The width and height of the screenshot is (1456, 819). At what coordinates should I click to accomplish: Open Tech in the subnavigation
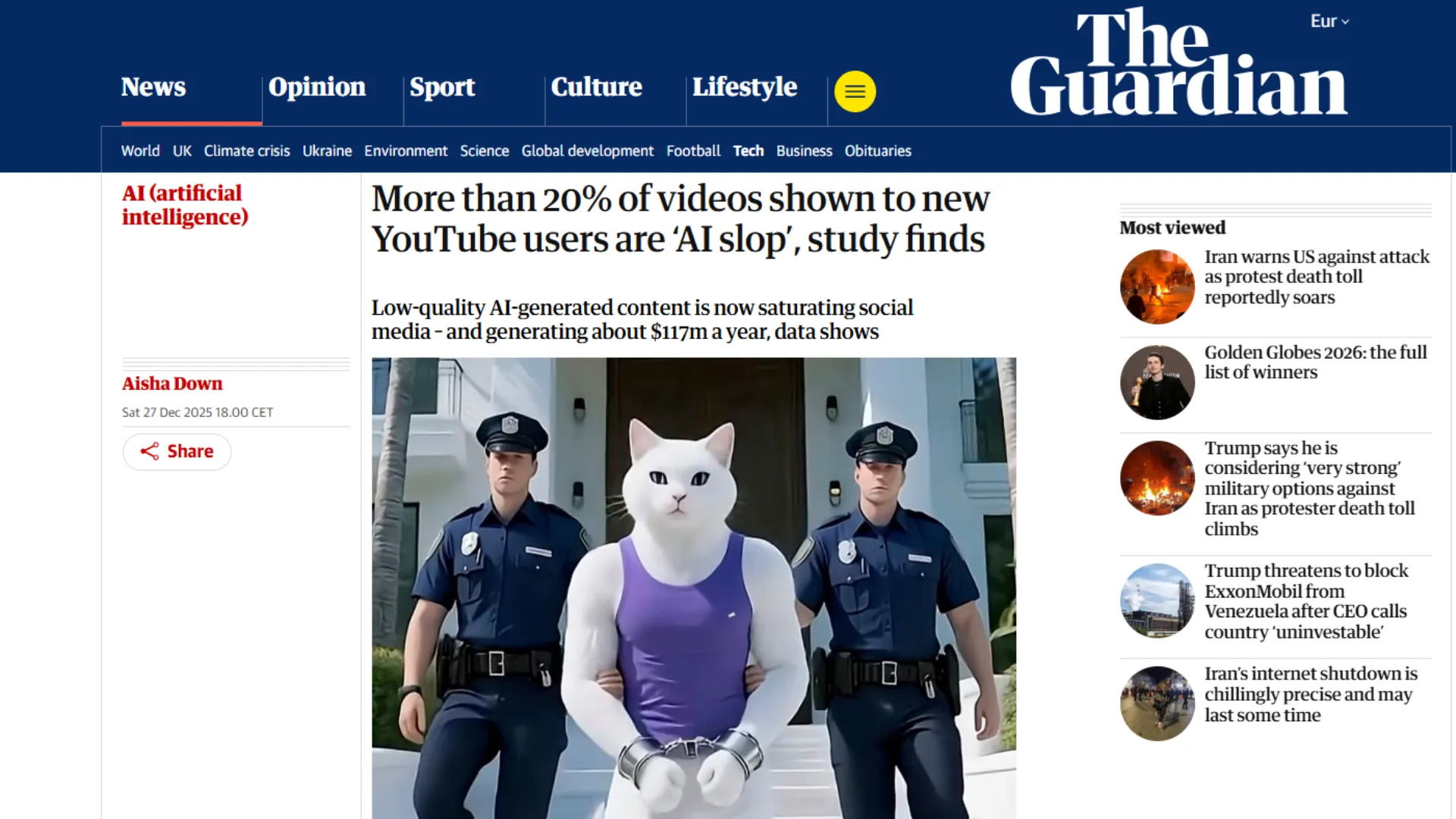[748, 151]
